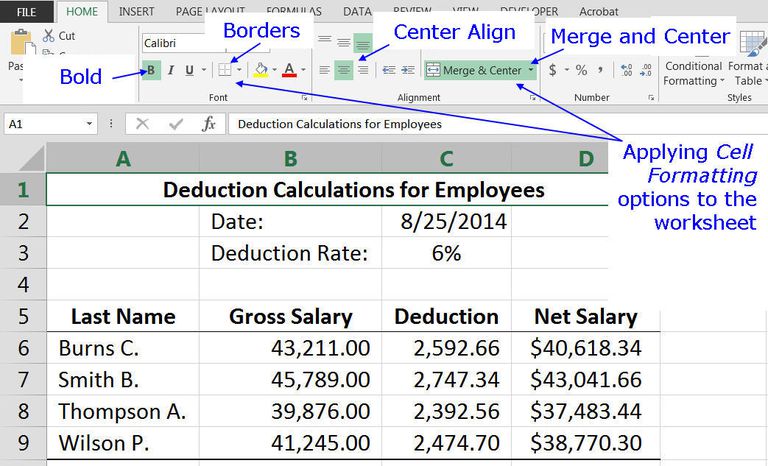Click the Calibri font name box
Image resolution: width=768 pixels, height=466 pixels.
tap(184, 43)
